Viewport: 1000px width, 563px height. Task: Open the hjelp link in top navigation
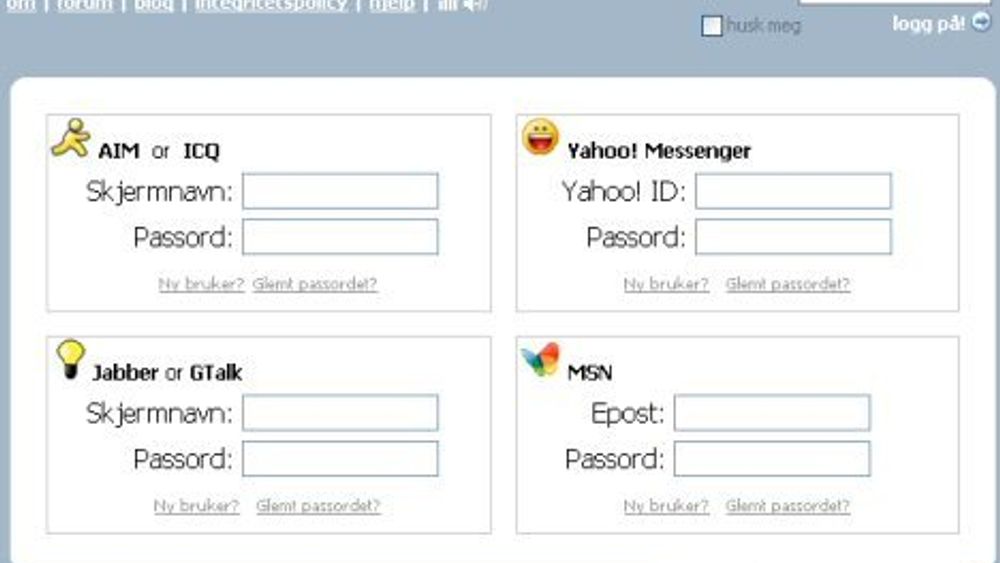[x=392, y=5]
